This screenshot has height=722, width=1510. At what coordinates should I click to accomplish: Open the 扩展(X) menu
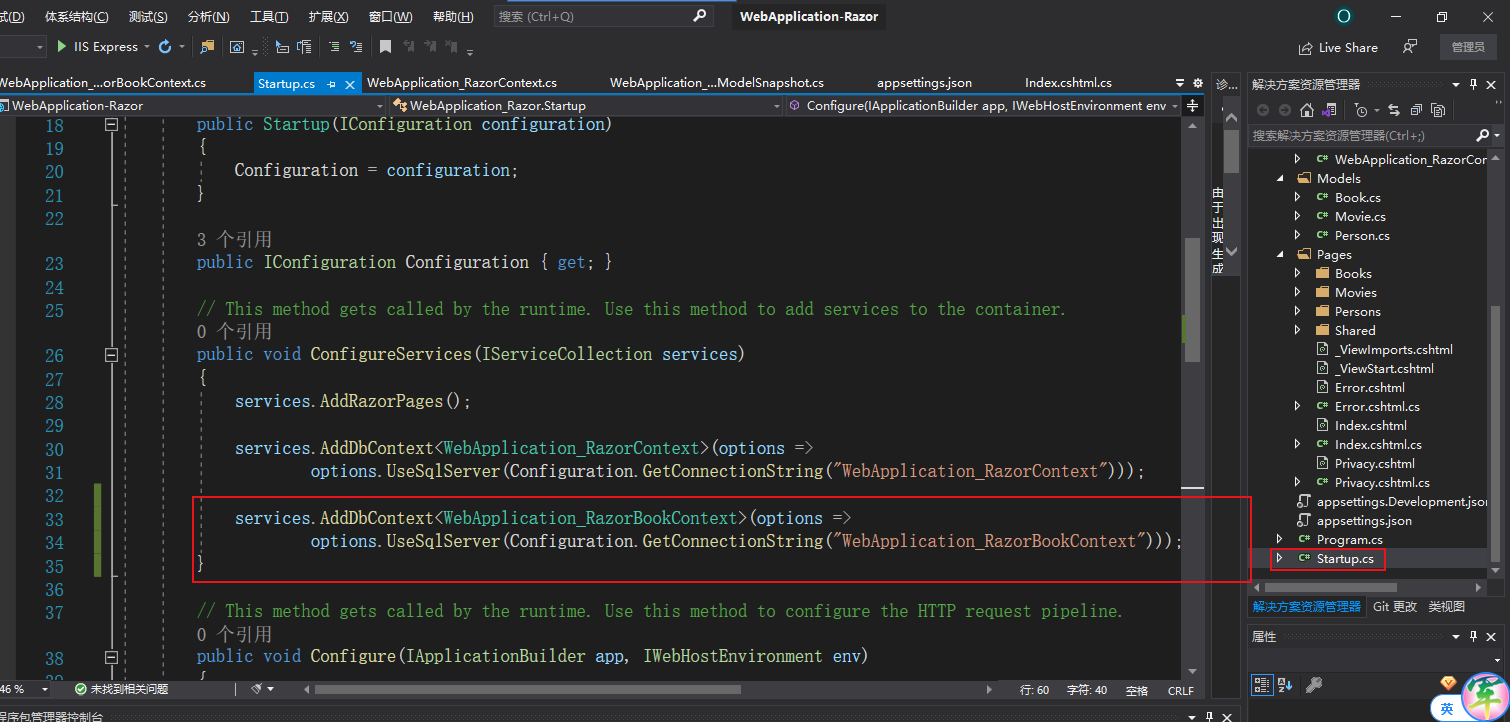[x=328, y=17]
